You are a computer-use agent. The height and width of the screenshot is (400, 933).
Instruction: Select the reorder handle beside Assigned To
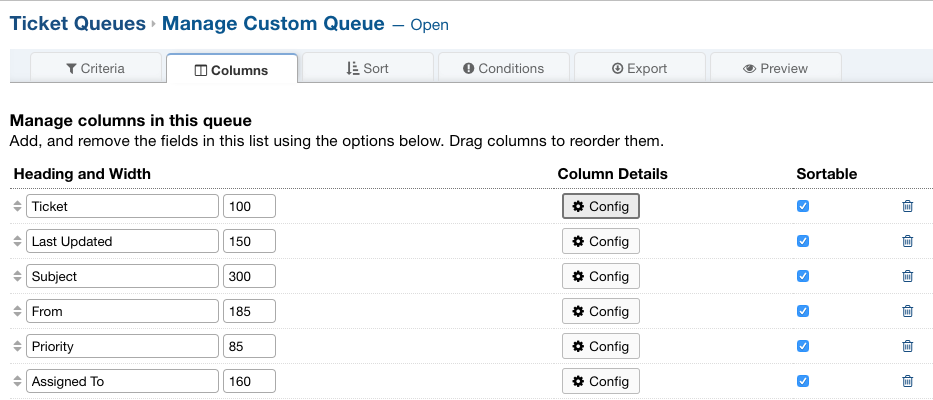[17, 381]
